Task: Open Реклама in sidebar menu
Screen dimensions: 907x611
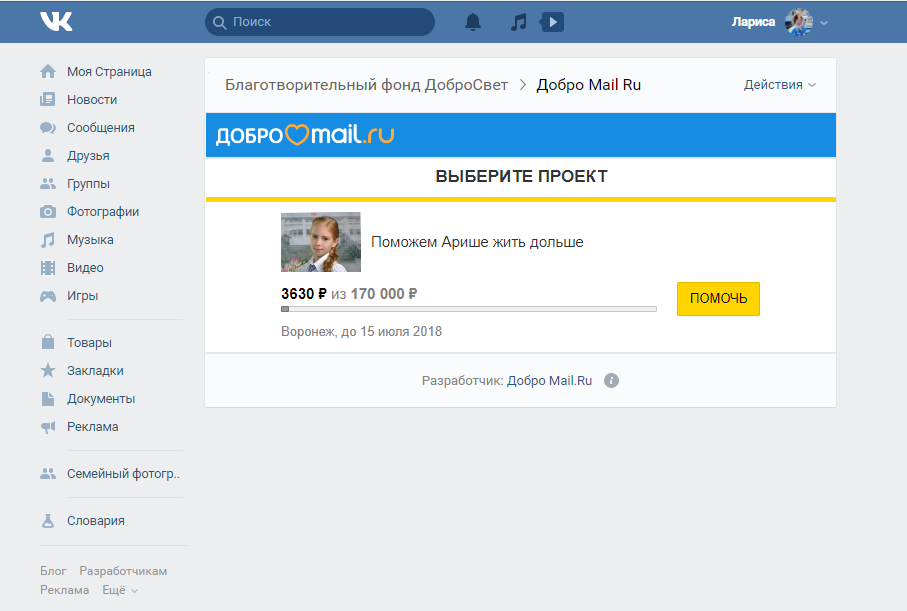Action: click(x=93, y=426)
